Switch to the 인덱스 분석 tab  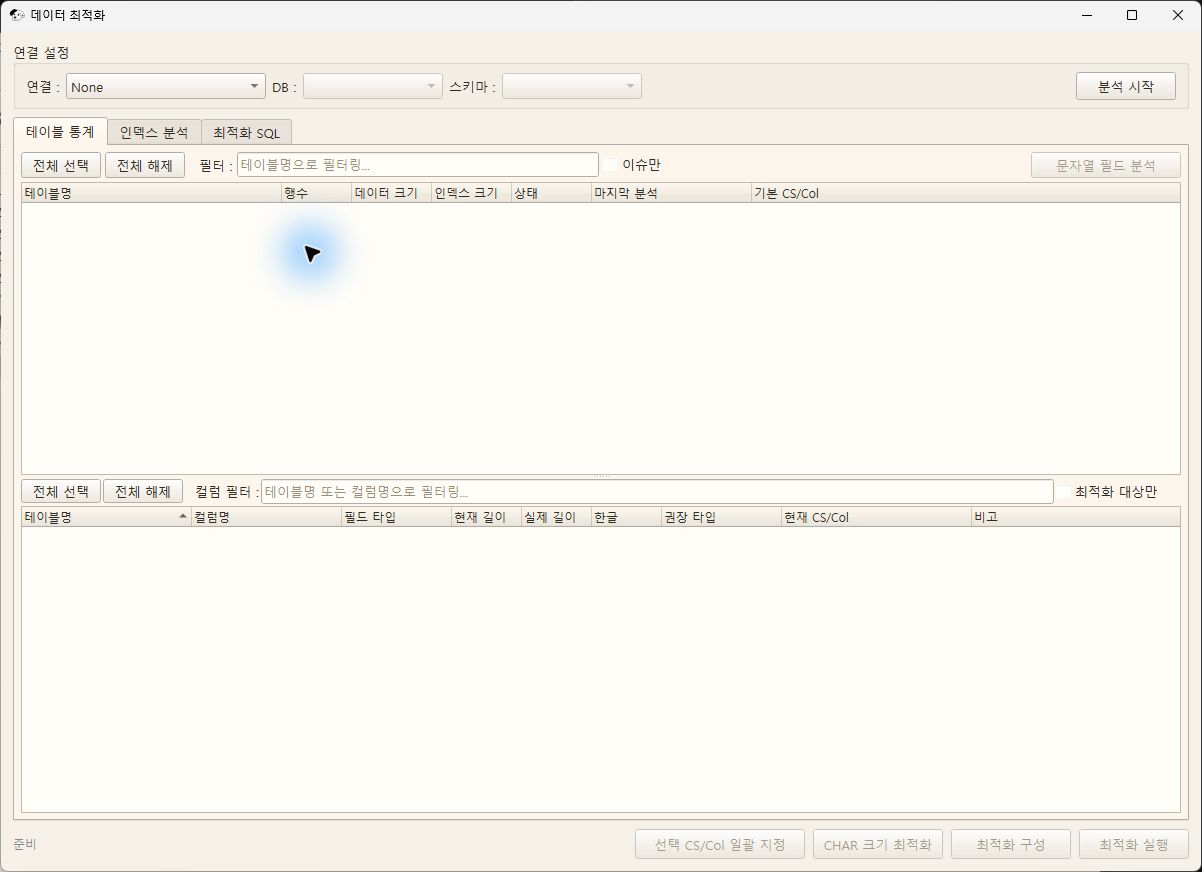point(154,132)
